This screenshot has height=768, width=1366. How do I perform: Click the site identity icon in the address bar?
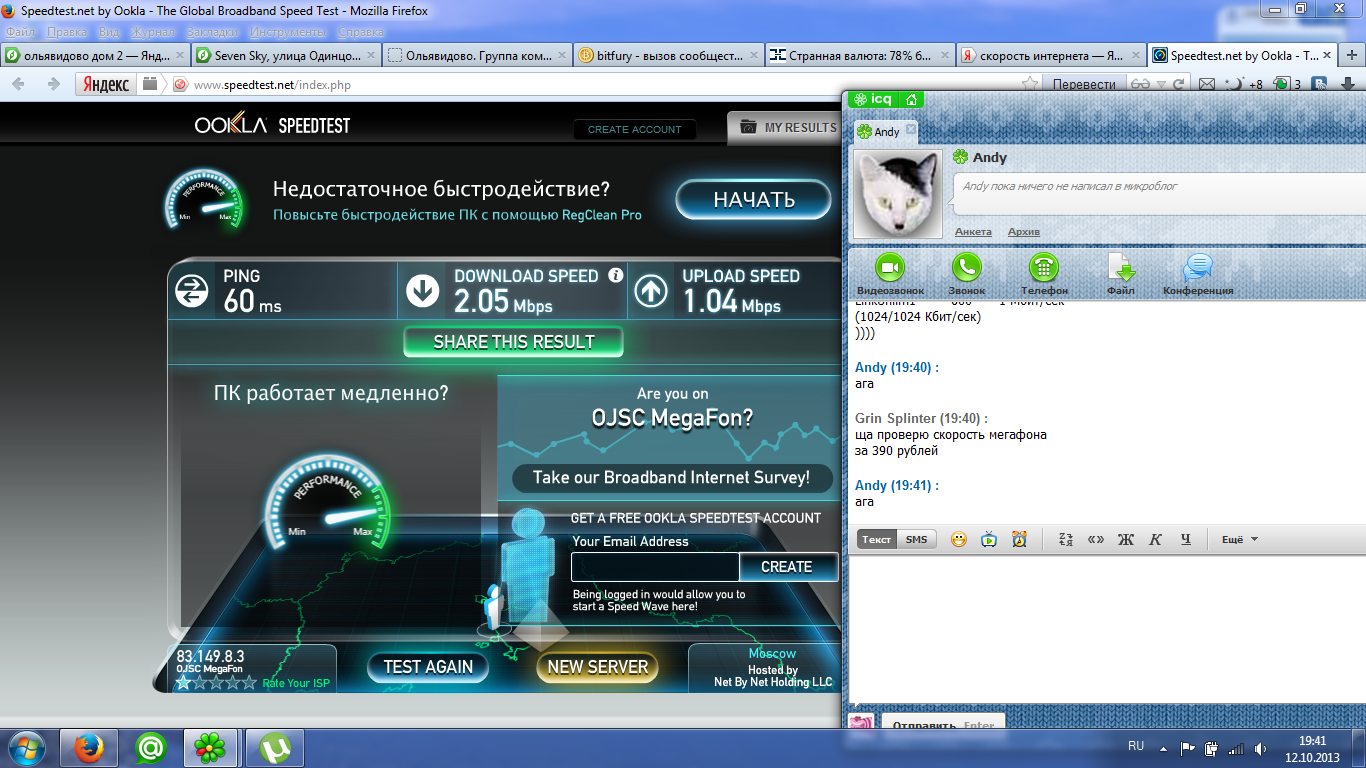pyautogui.click(x=180, y=85)
